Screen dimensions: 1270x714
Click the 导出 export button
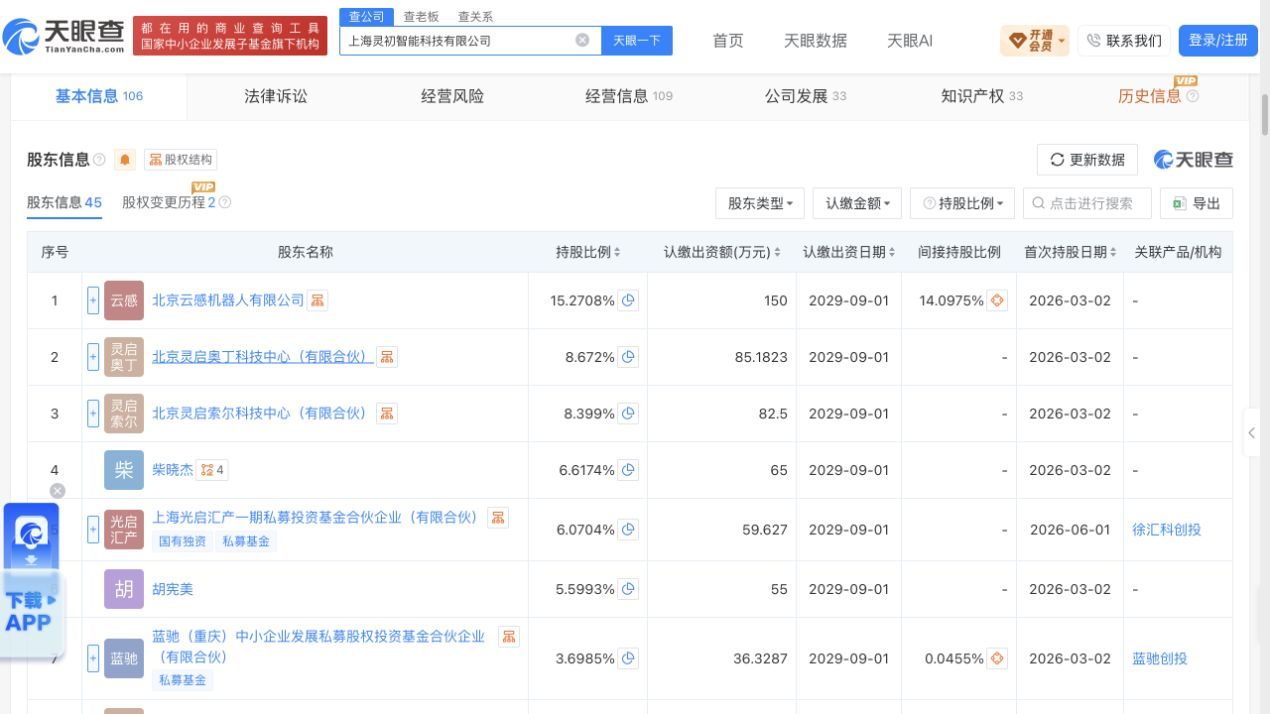pos(1197,203)
